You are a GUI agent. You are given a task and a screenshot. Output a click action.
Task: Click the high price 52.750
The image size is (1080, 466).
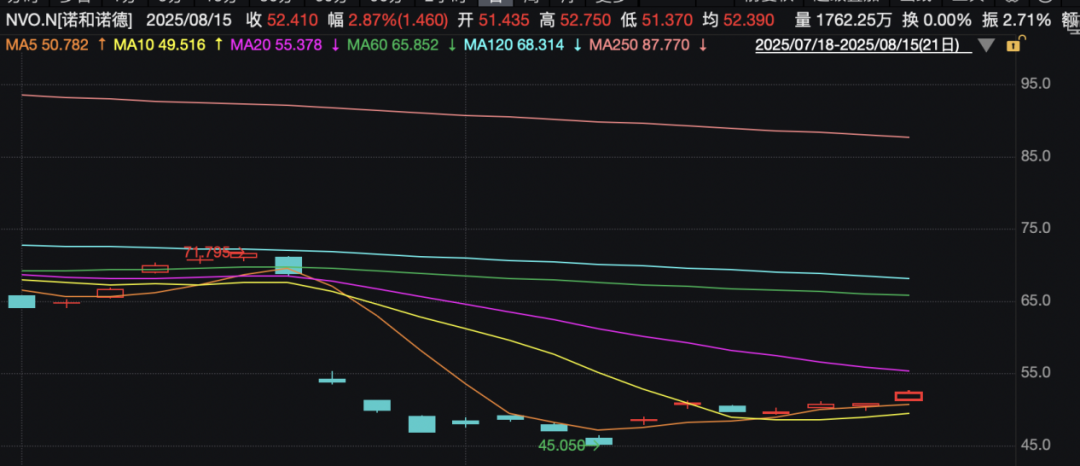[x=585, y=20]
